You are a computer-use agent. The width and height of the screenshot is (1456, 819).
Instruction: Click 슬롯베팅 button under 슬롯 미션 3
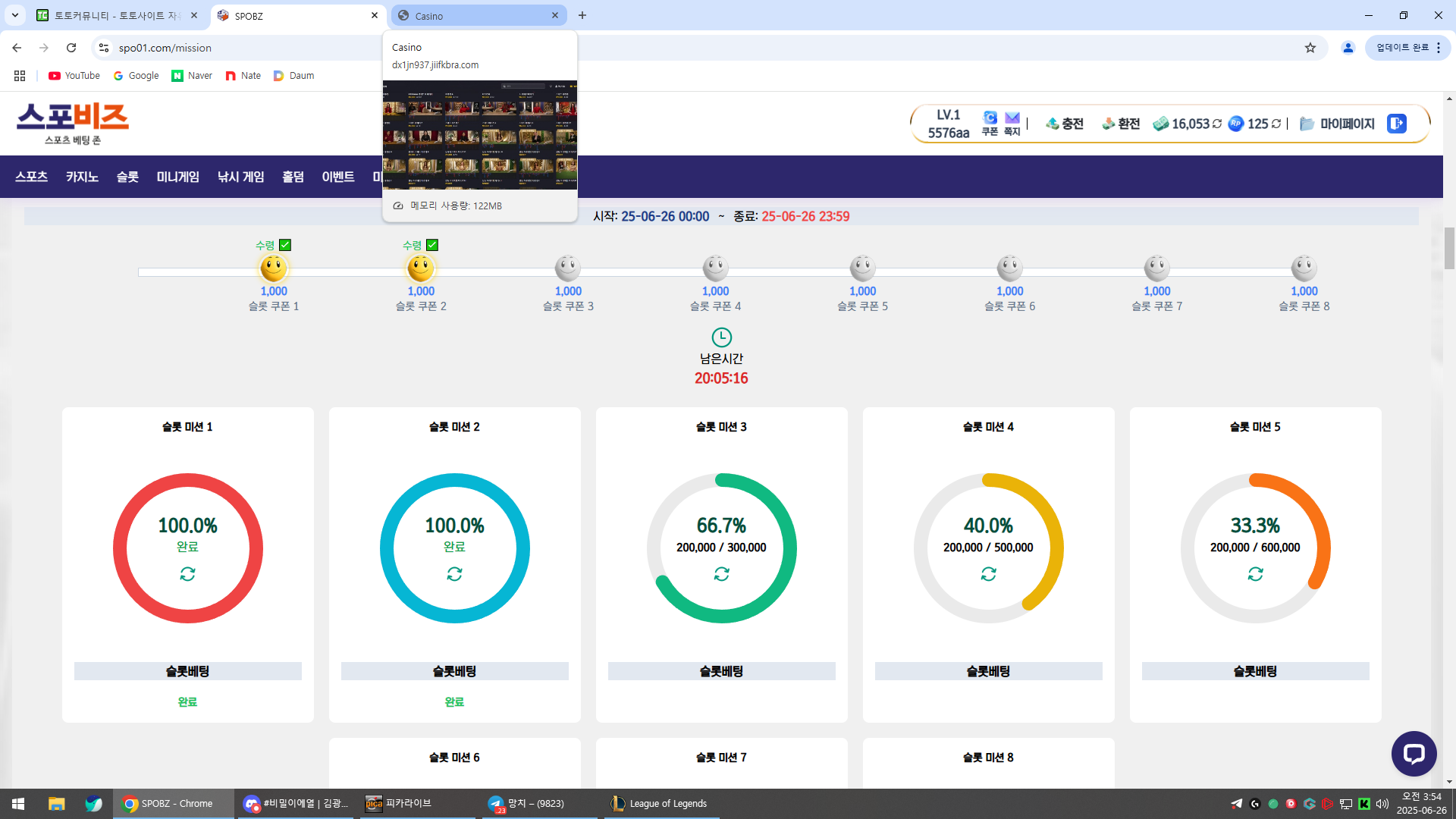pos(721,671)
